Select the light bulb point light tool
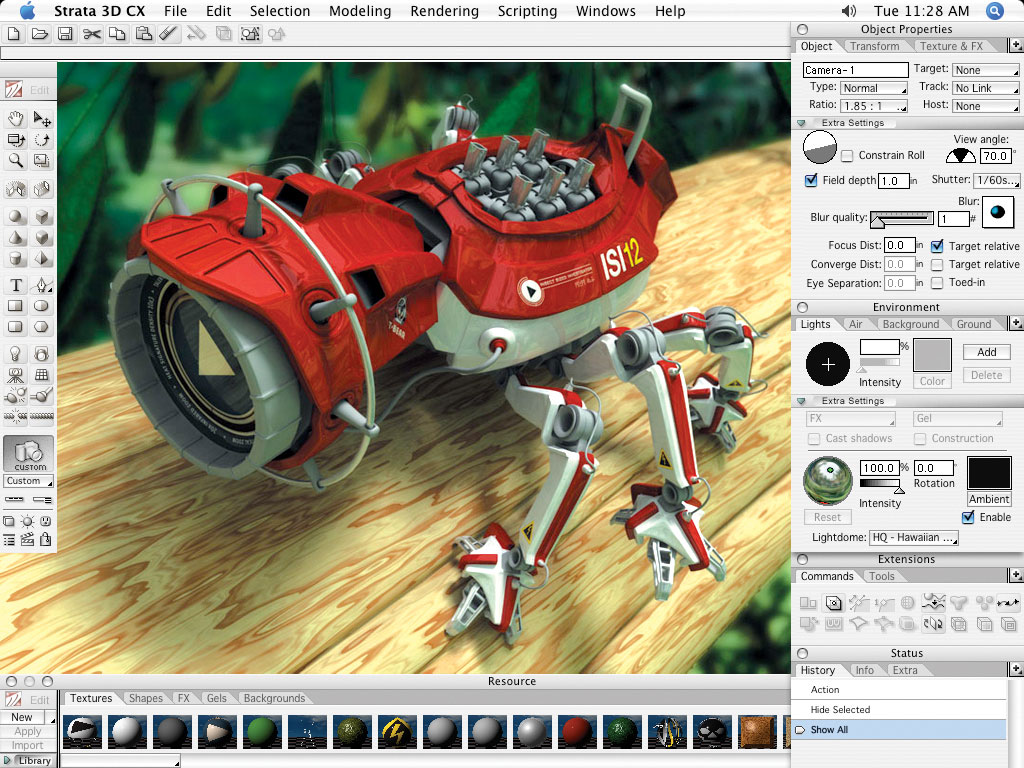The height and width of the screenshot is (768, 1024). coord(16,354)
